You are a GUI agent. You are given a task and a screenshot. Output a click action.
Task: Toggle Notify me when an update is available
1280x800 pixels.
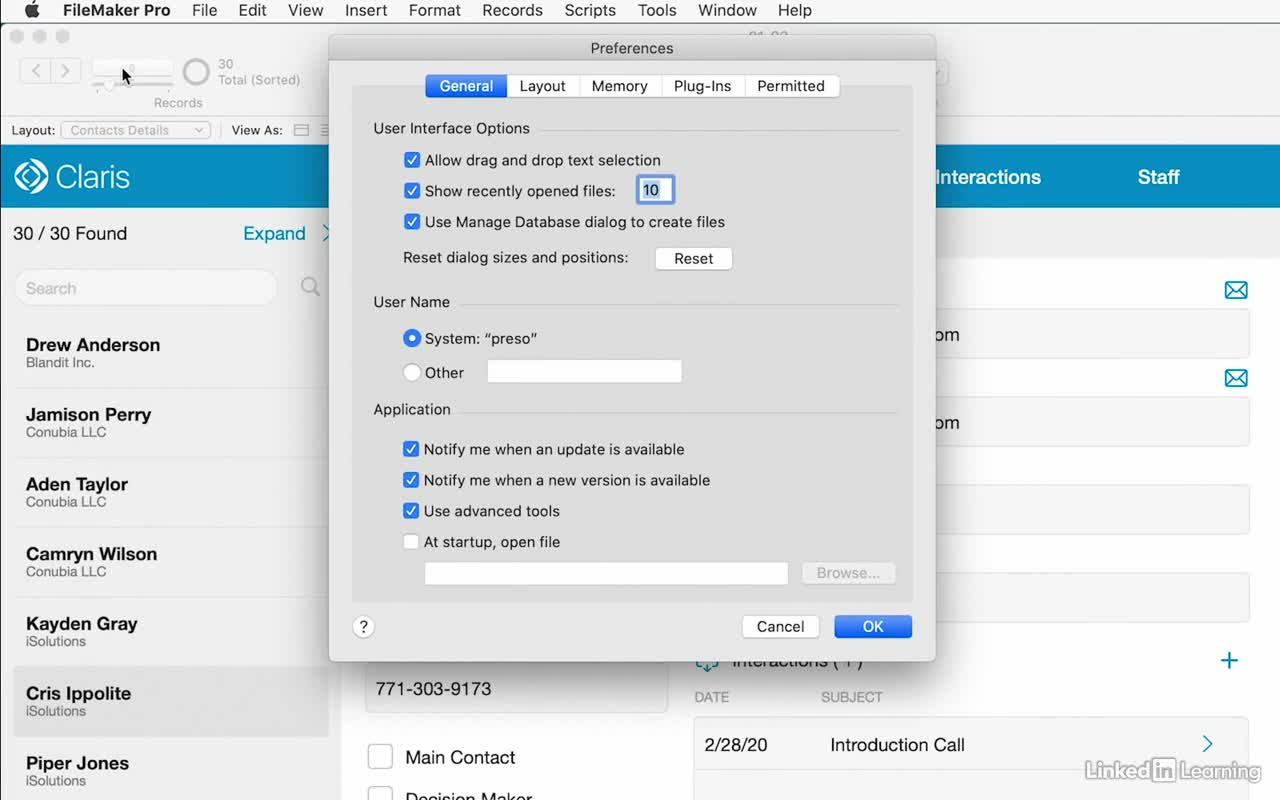click(410, 450)
